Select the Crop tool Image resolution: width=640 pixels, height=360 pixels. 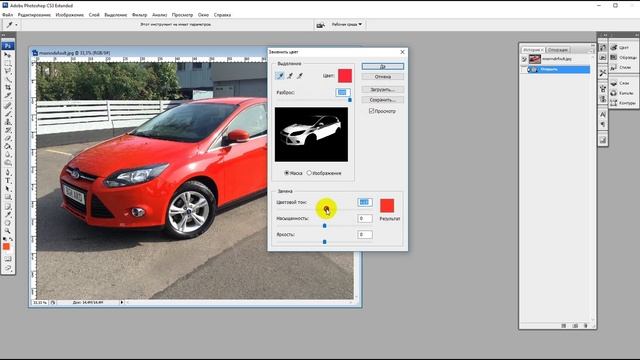[8, 87]
